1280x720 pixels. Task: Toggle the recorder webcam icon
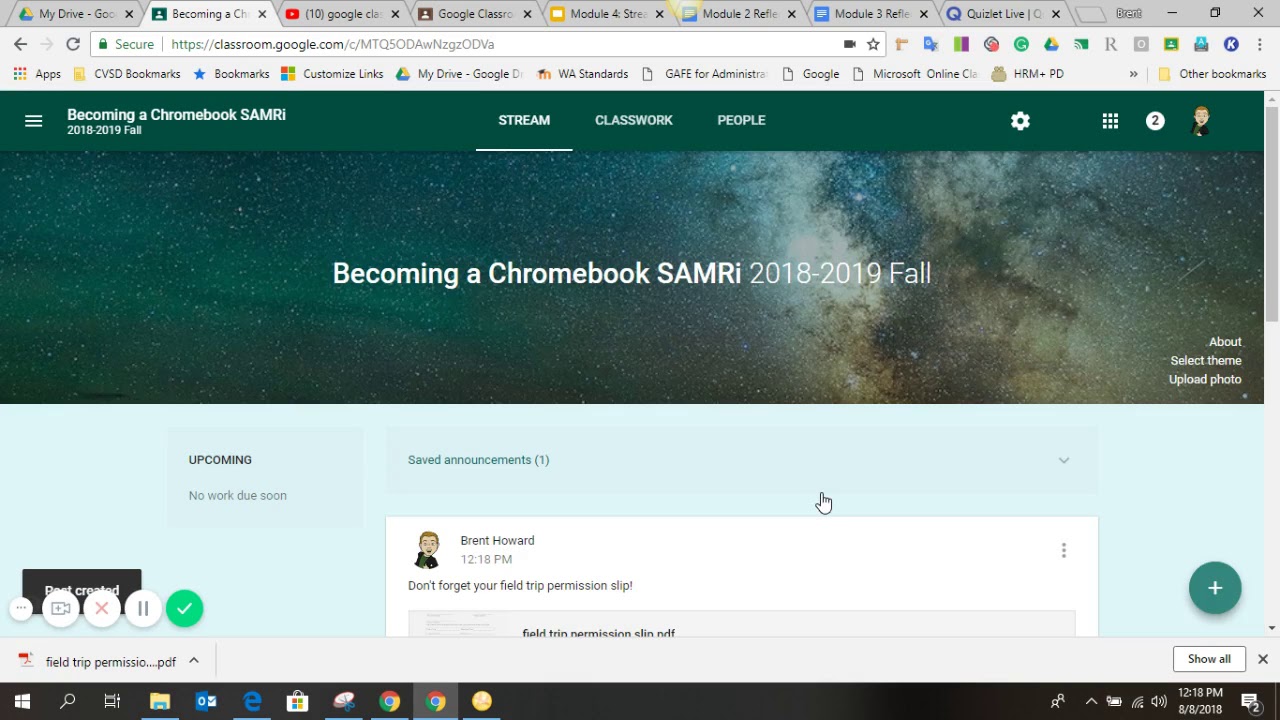pyautogui.click(x=61, y=609)
